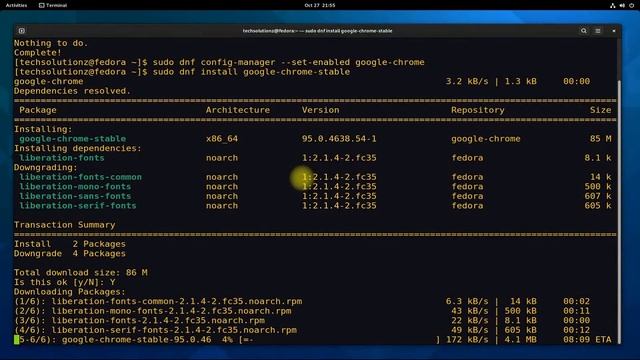Click liberation-serif-fonts package name
Screen dimensions: 640x360
tap(78, 206)
